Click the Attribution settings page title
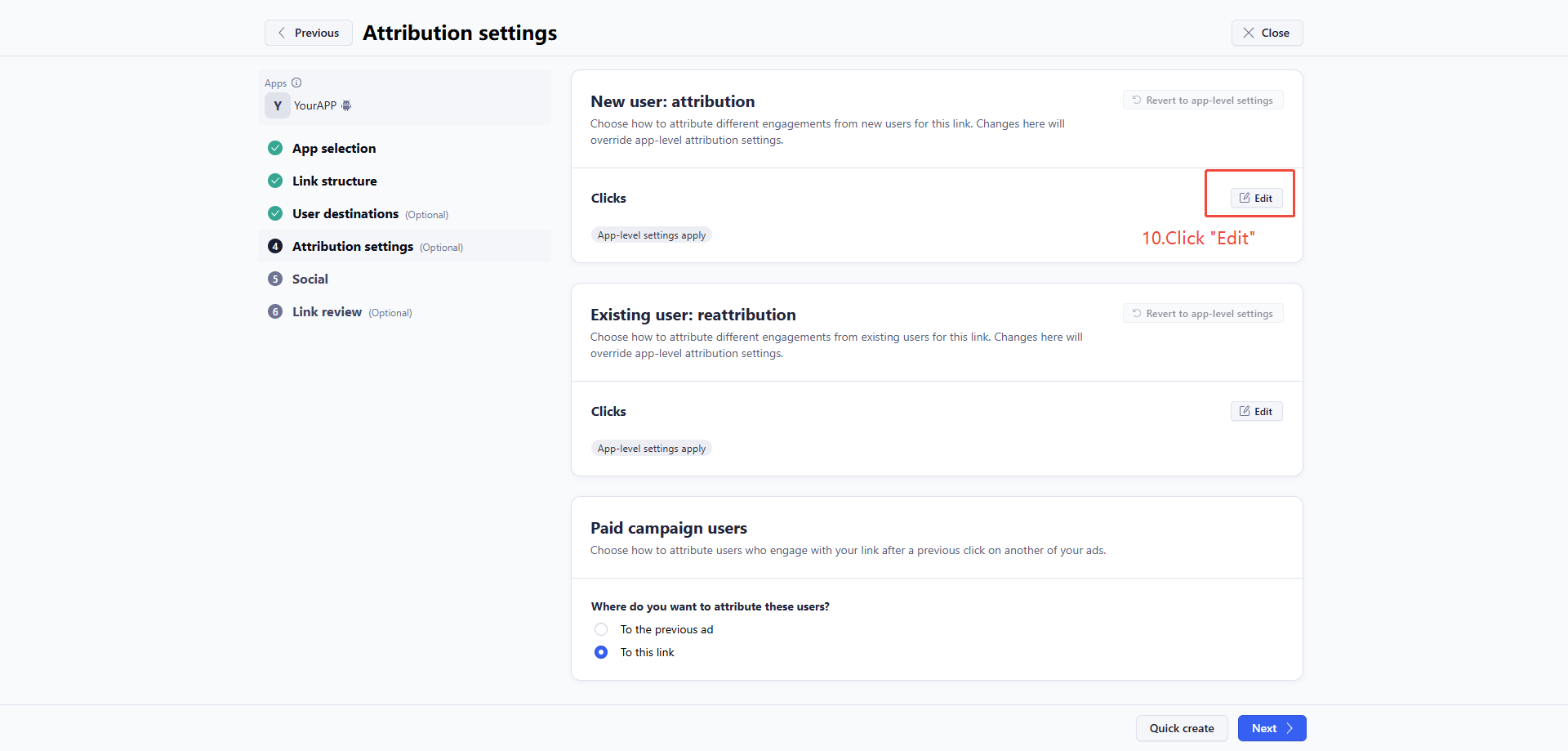The height and width of the screenshot is (751, 1568). [x=460, y=33]
